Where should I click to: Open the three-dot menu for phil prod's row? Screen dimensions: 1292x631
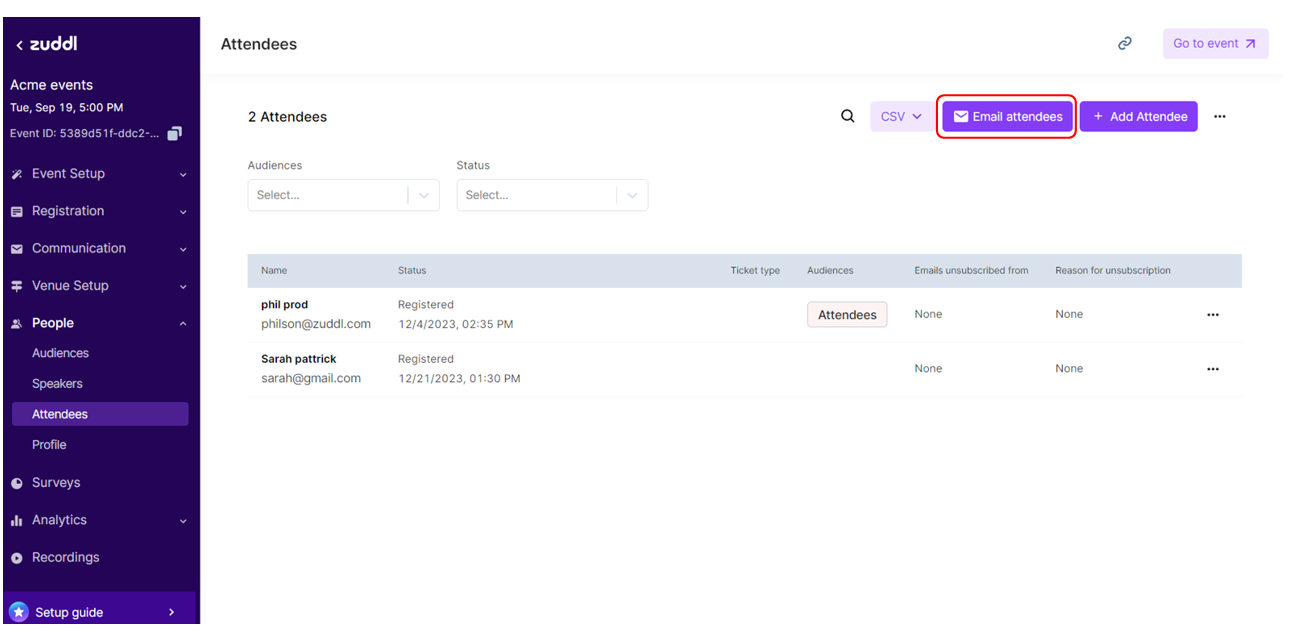click(1212, 314)
